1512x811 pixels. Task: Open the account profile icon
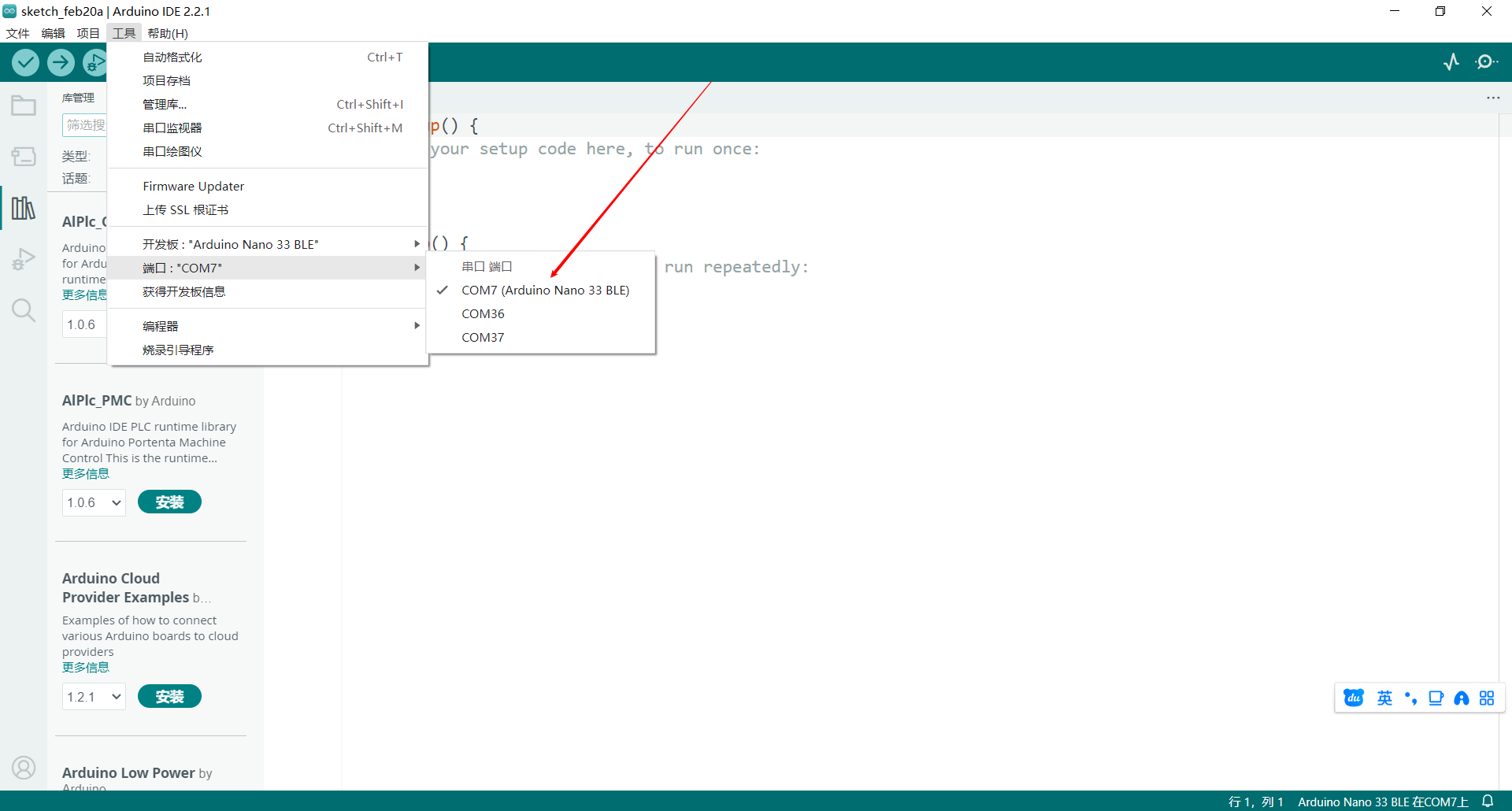pyautogui.click(x=24, y=768)
